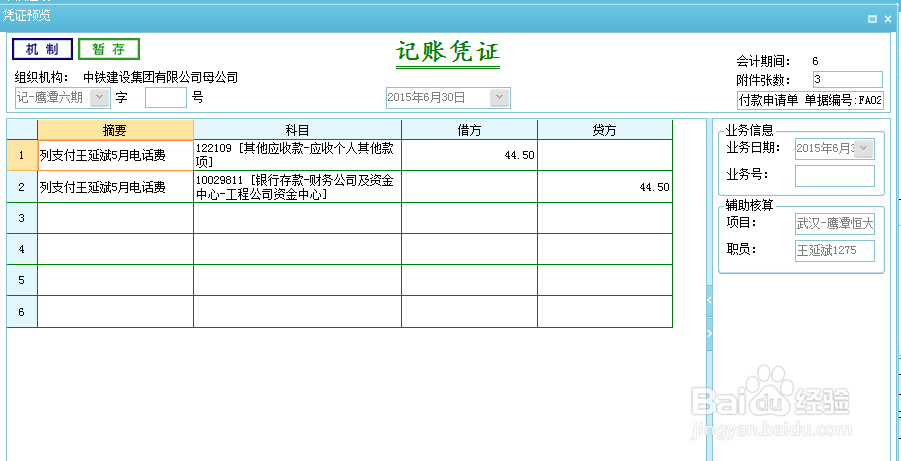Click the 项目 field 武汉-鹰潭恒大

[834, 224]
